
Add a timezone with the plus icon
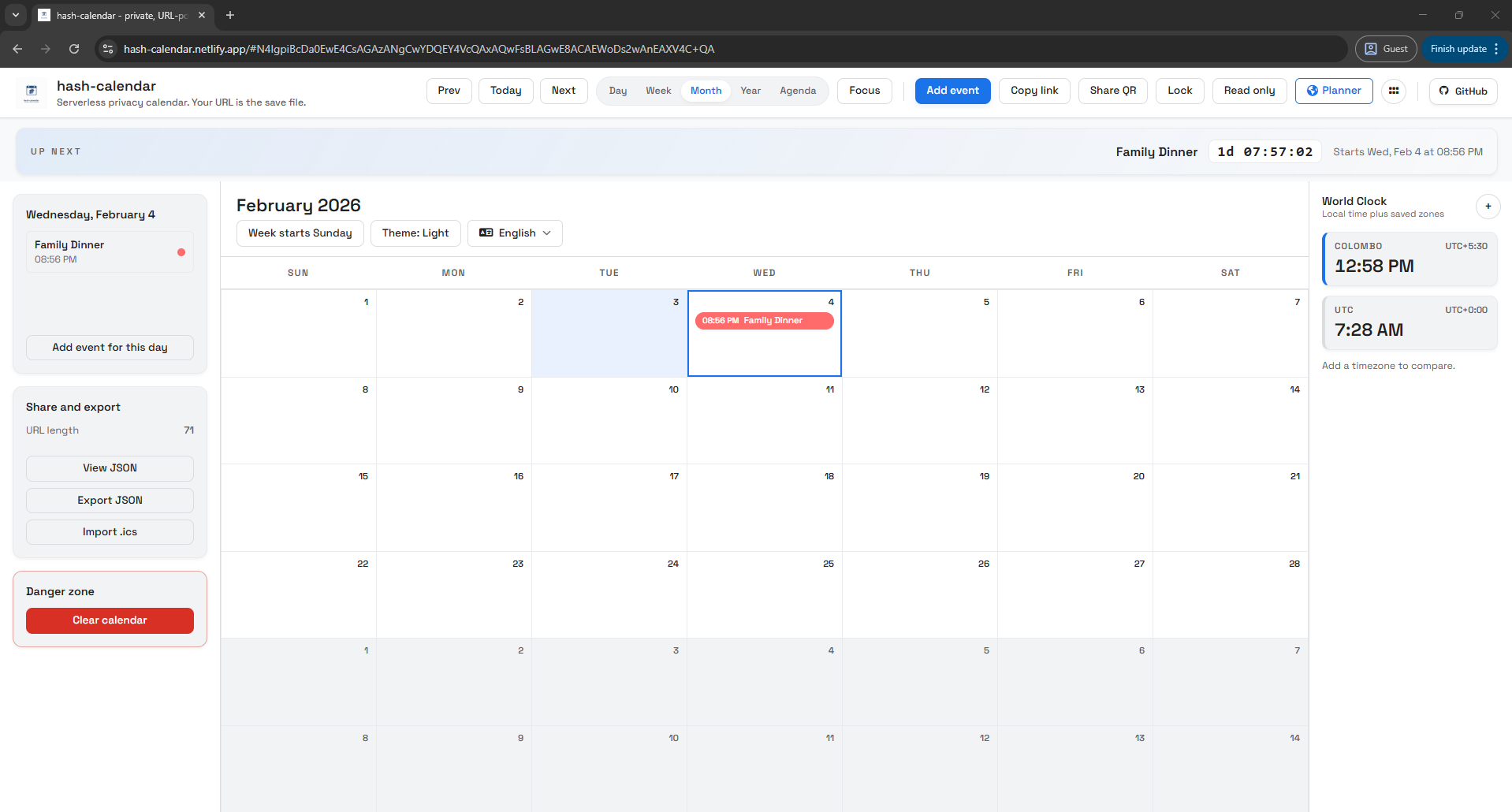1488,207
